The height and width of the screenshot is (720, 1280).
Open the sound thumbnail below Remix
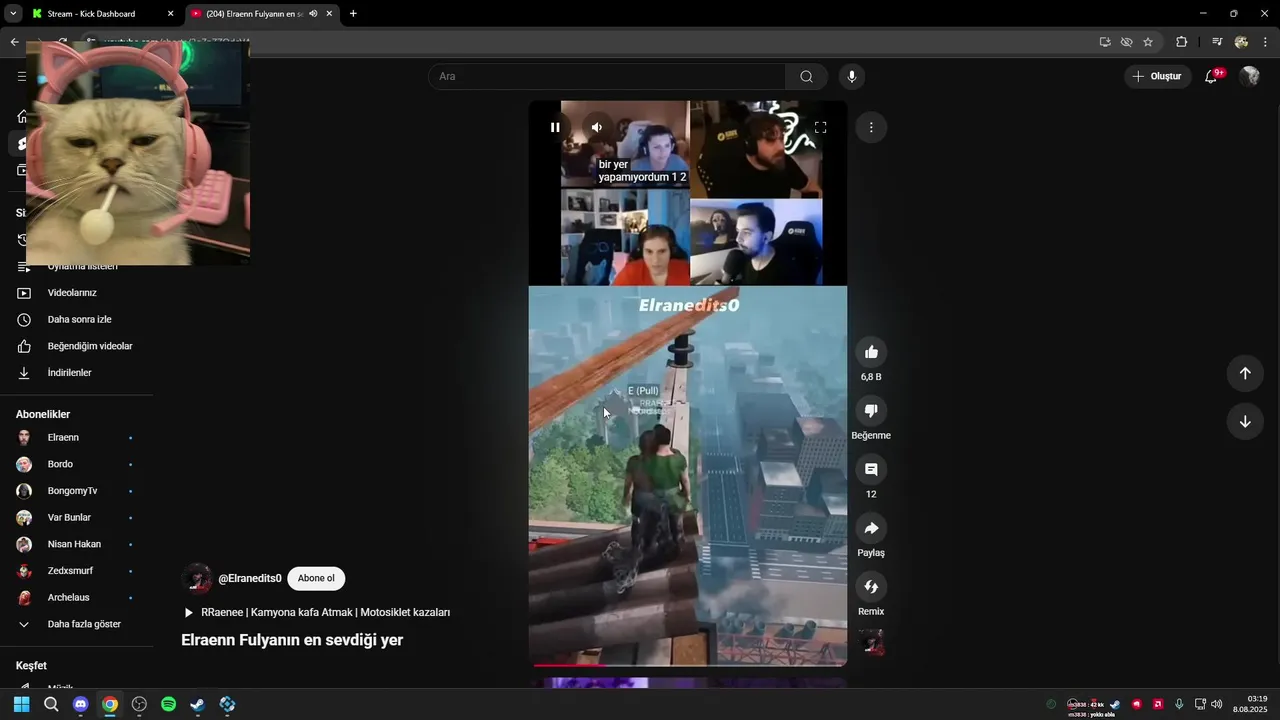pos(871,642)
